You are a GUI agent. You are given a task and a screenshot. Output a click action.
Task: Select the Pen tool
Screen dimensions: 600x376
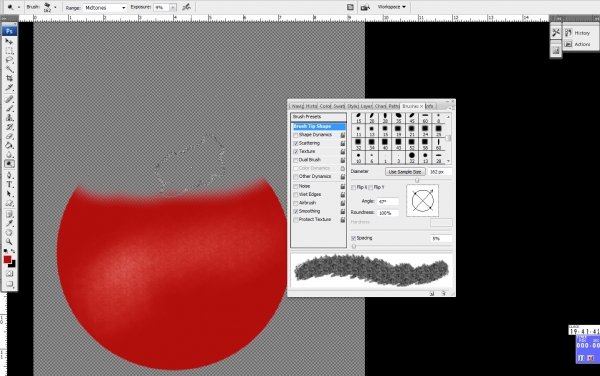(x=9, y=175)
